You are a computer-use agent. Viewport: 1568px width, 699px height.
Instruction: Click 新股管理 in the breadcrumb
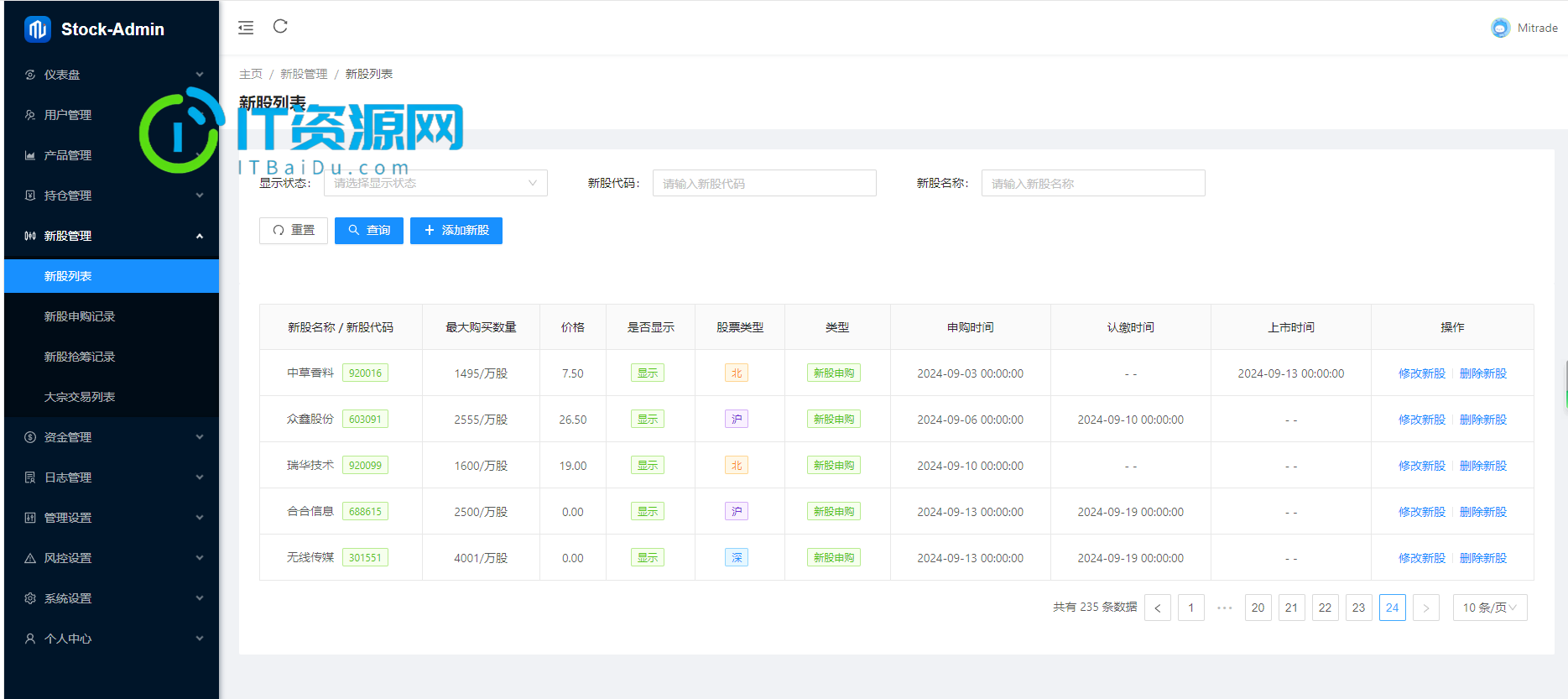coord(304,74)
